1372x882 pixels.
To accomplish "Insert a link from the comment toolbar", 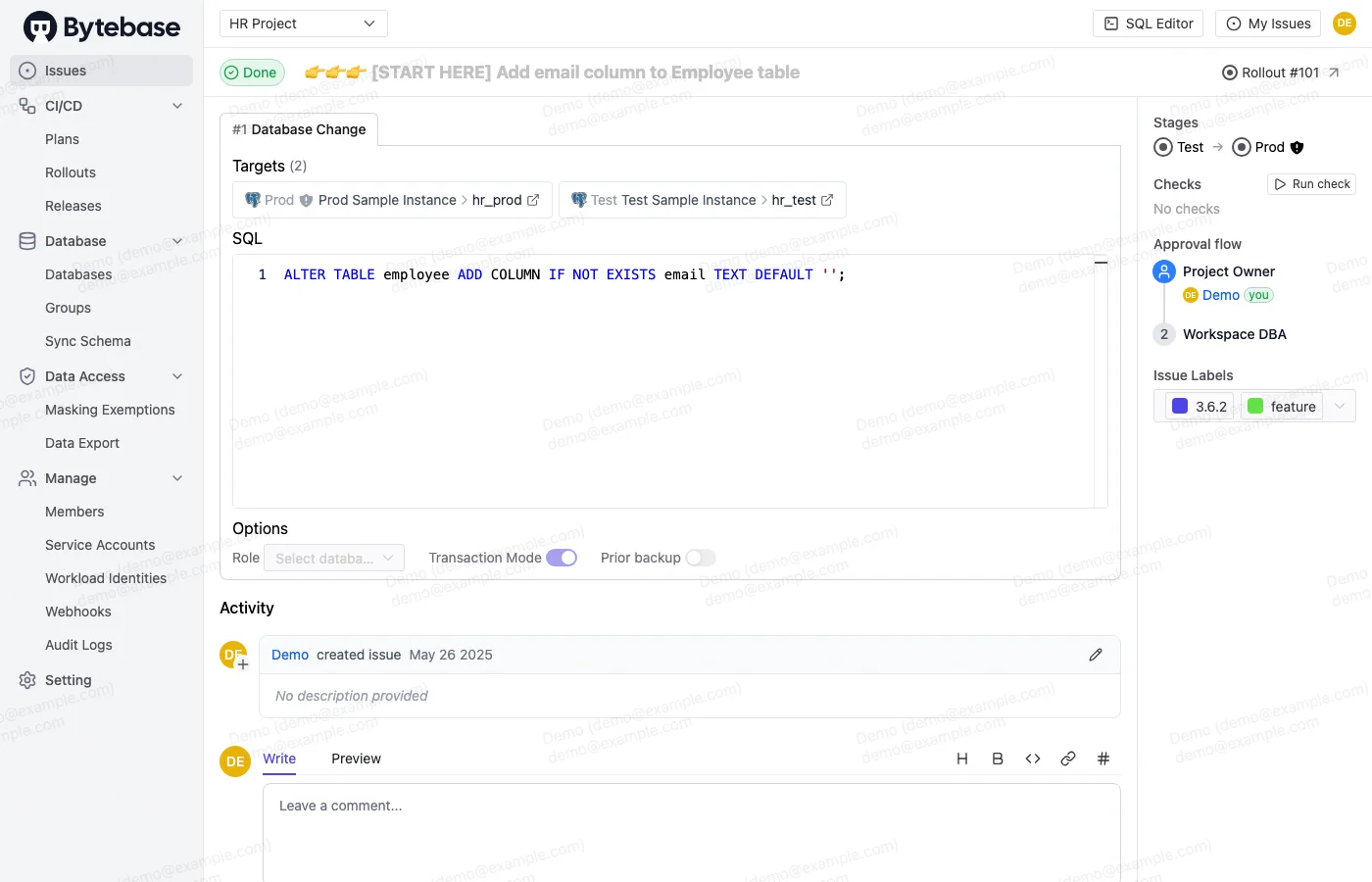I will coord(1067,758).
